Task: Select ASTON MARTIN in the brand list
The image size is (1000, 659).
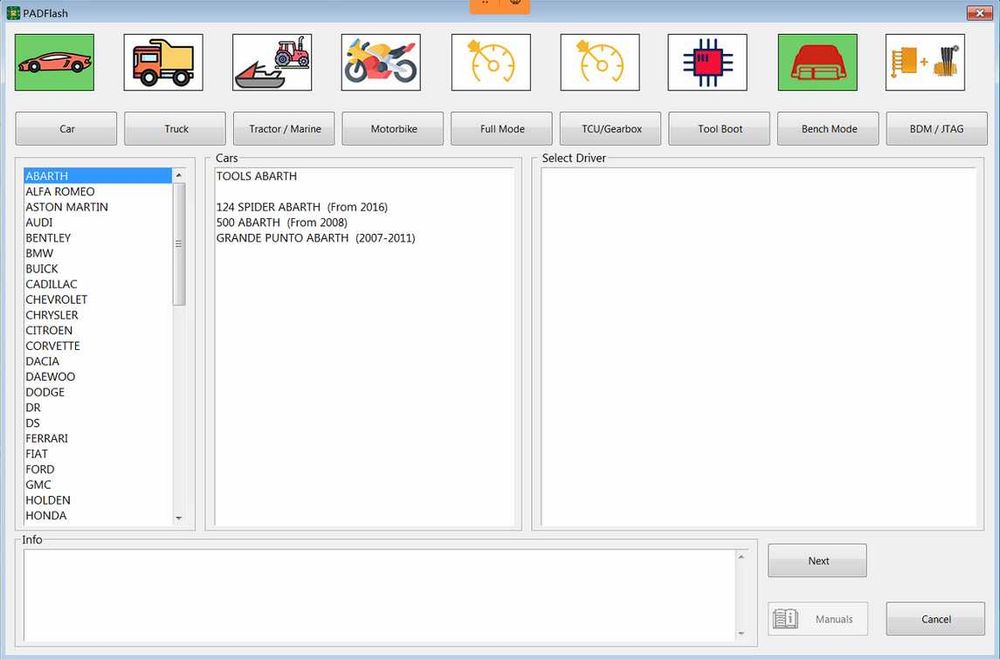Action: (98, 207)
